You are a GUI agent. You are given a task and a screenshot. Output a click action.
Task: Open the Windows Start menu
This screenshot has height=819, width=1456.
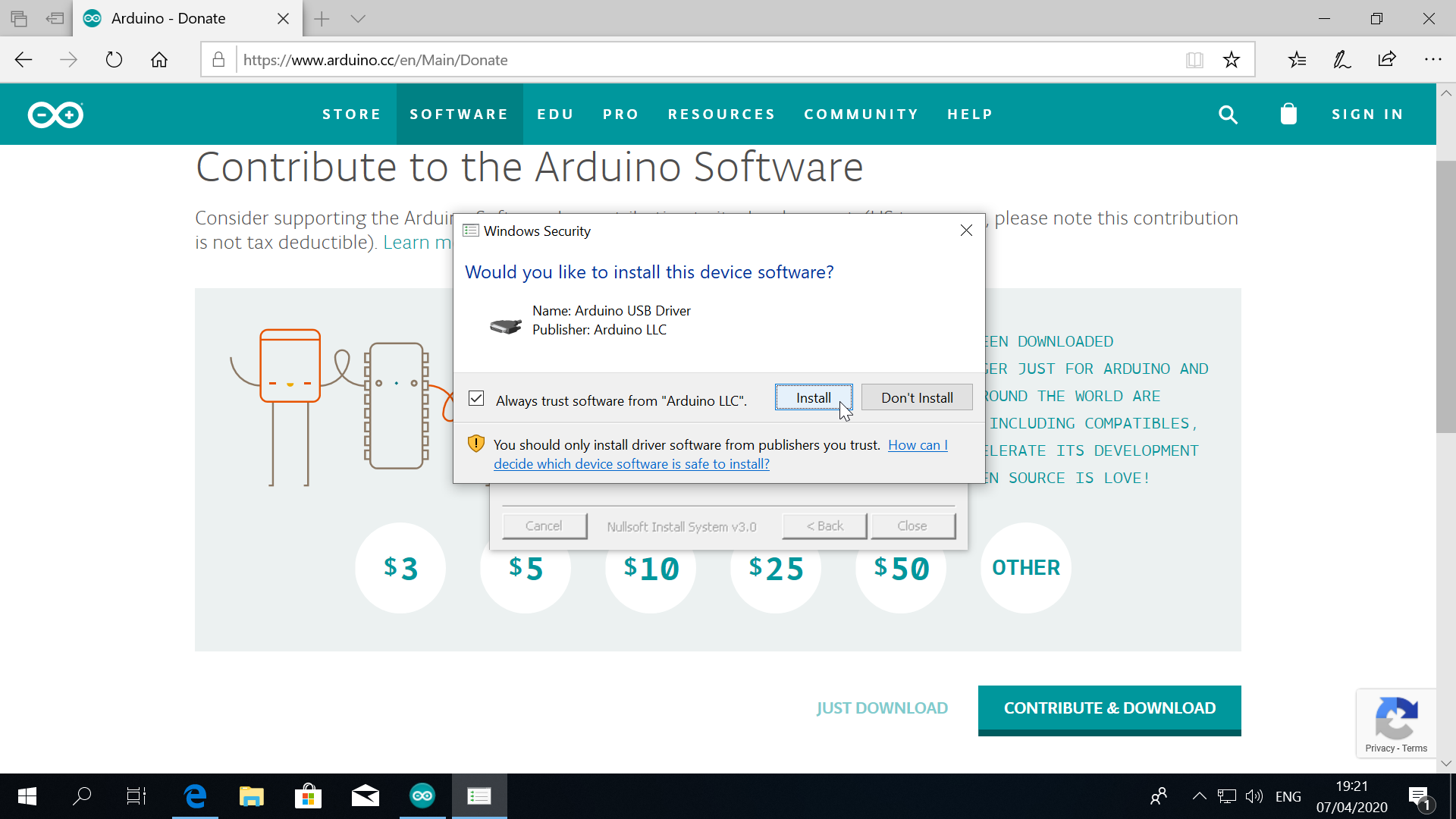(x=27, y=796)
